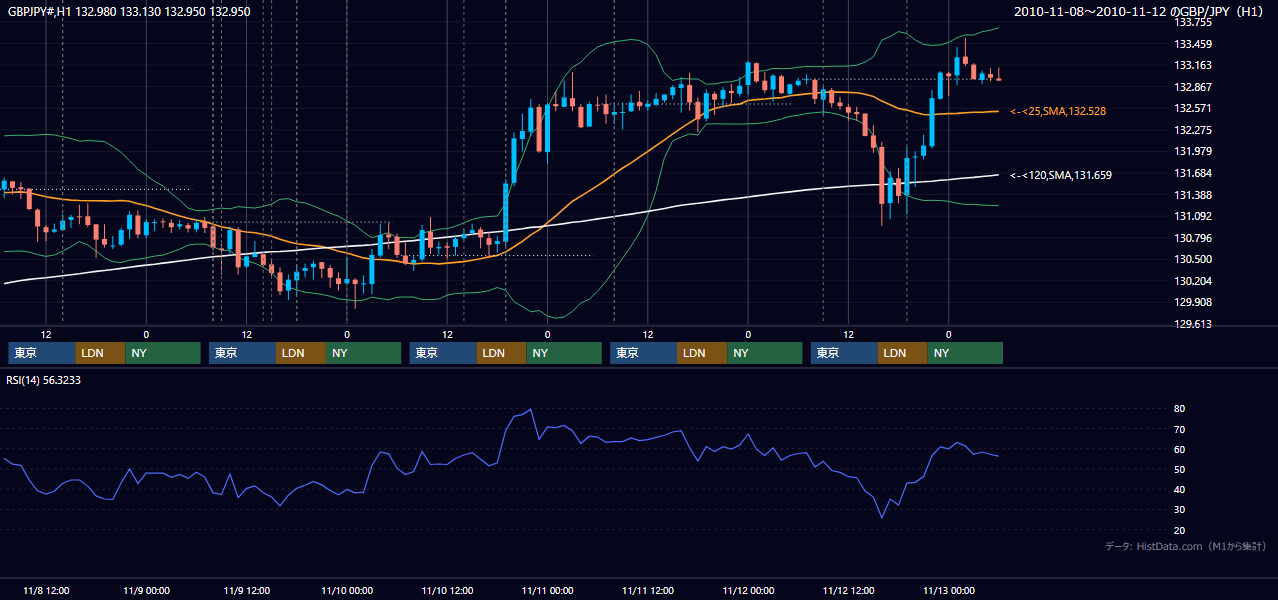
Task: Click price axis value 131.388
Action: 1195,195
